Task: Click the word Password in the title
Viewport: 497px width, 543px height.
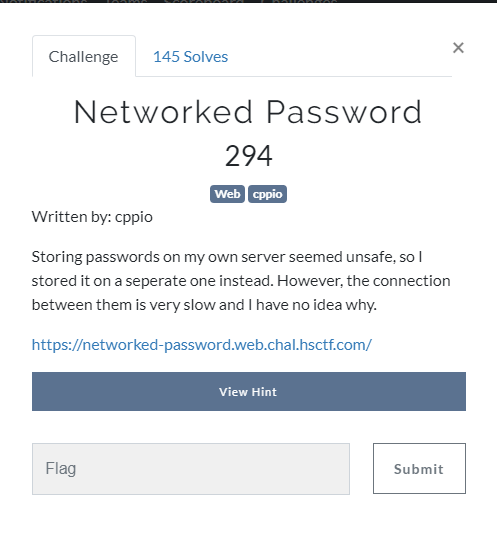Action: point(344,112)
